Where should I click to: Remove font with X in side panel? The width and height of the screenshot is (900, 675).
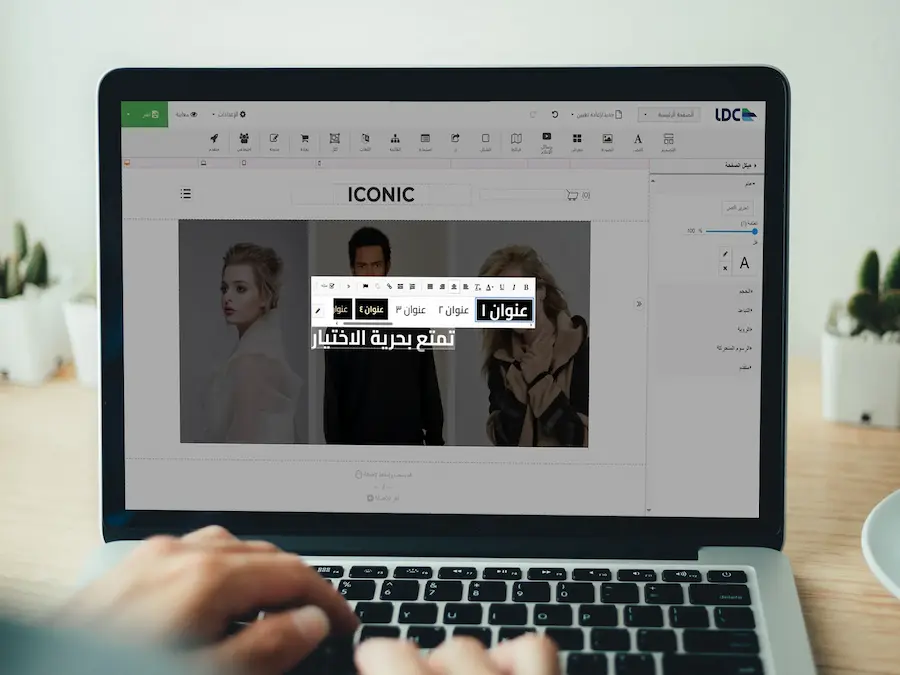click(725, 268)
